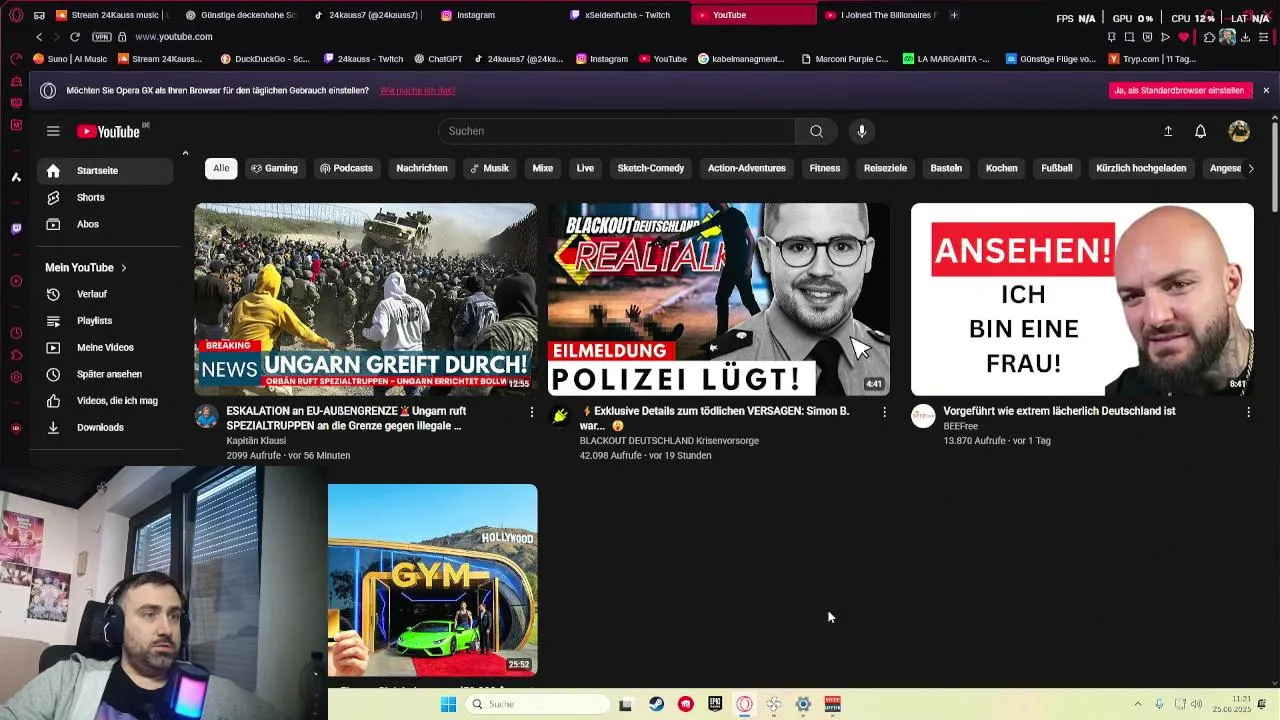Click the pin icon in address bar

1111,37
